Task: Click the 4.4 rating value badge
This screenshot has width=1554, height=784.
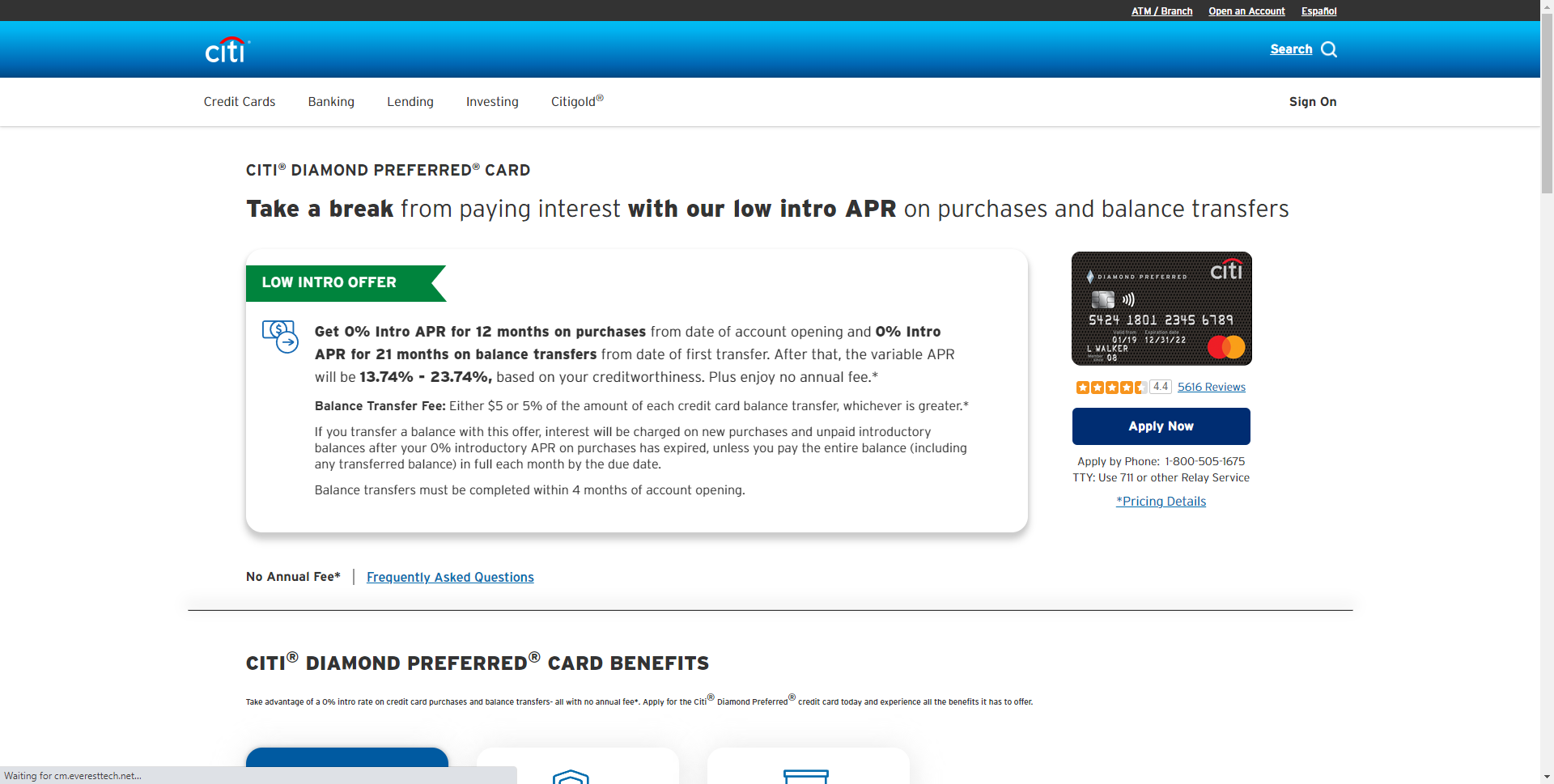Action: pos(1161,387)
